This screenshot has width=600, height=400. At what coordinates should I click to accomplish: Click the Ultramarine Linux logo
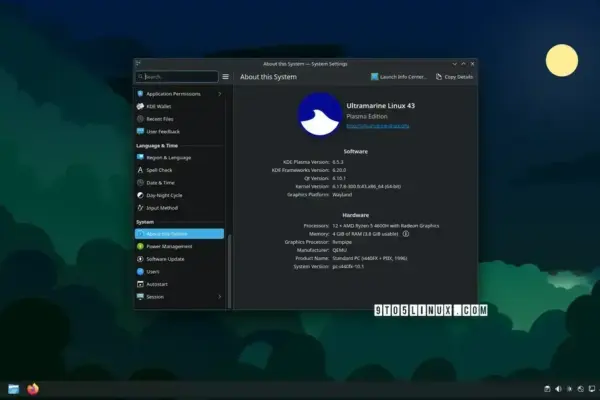(320, 114)
